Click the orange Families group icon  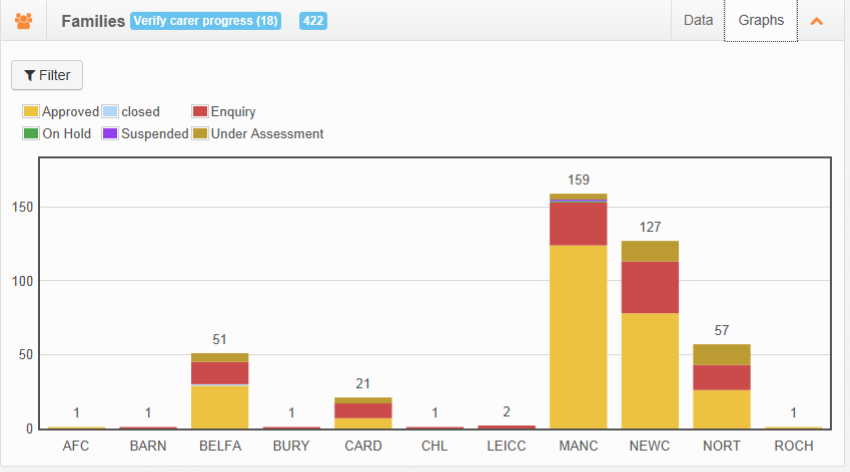[x=23, y=21]
